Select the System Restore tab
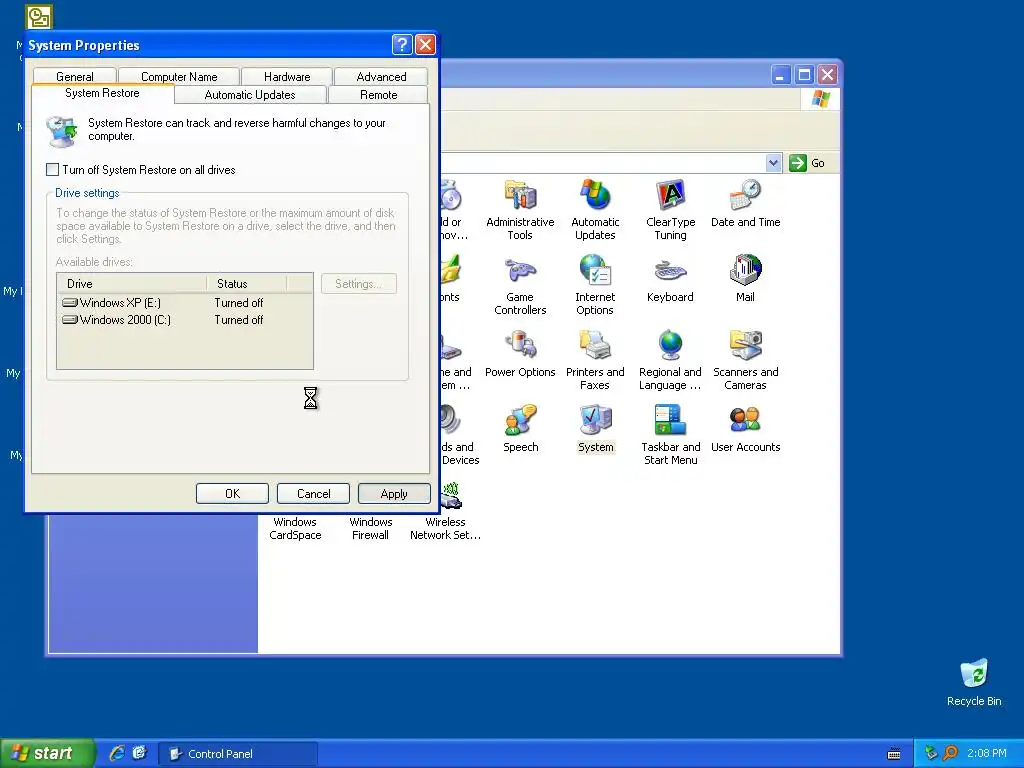 (x=103, y=93)
